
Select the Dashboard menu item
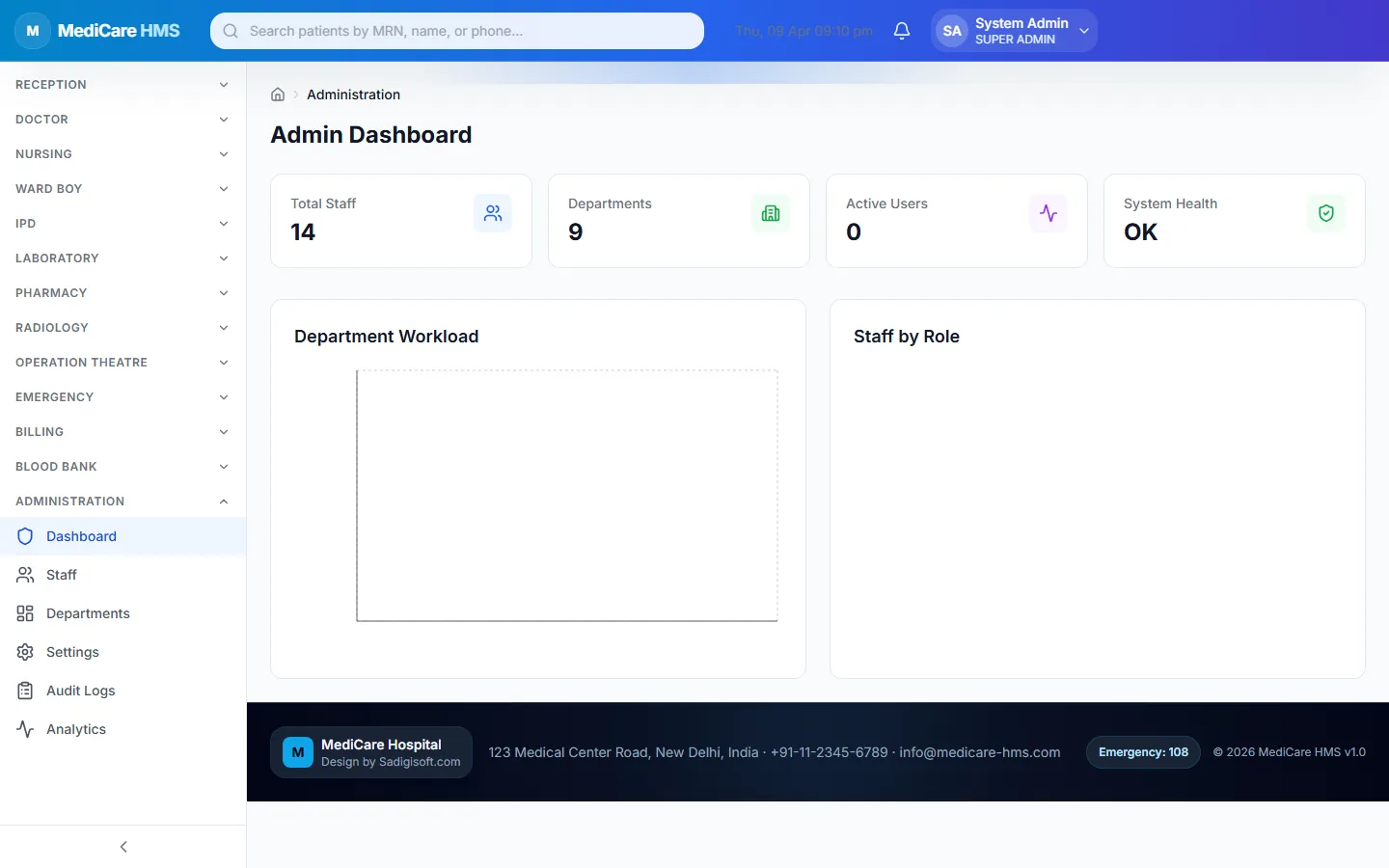pos(123,536)
